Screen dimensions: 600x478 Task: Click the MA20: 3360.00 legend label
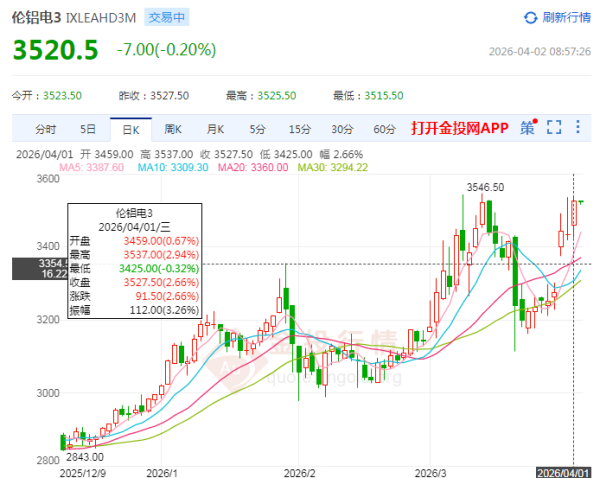[x=253, y=168]
